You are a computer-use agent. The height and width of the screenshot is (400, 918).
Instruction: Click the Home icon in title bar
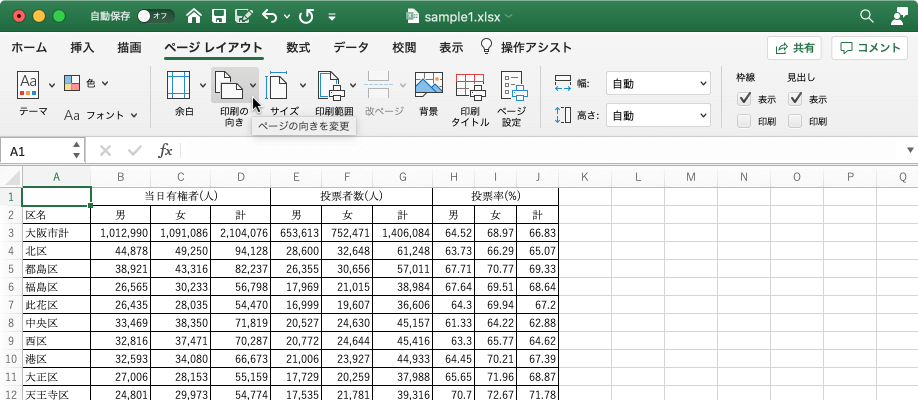click(x=194, y=16)
